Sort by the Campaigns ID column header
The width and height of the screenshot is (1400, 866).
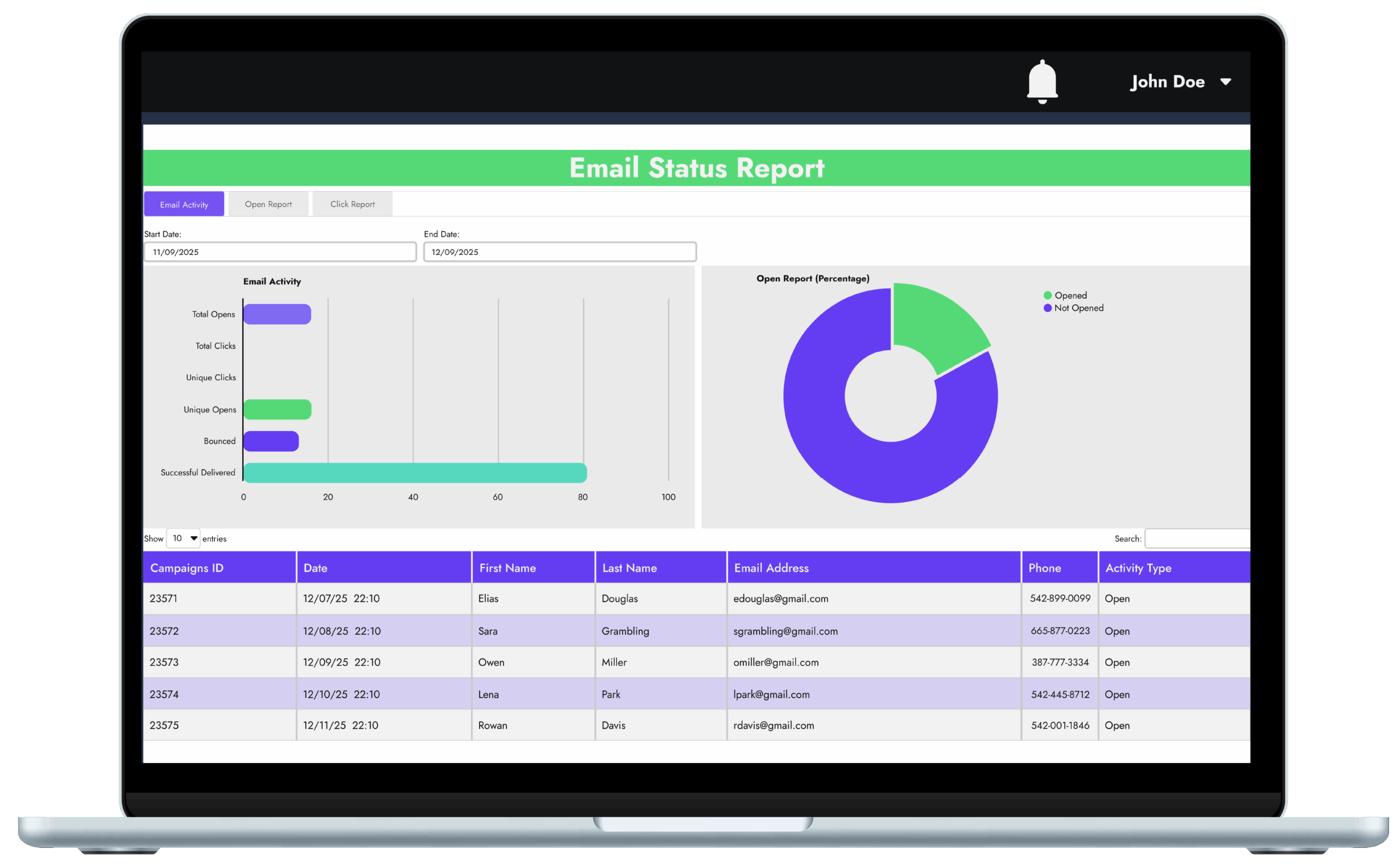pyautogui.click(x=186, y=568)
